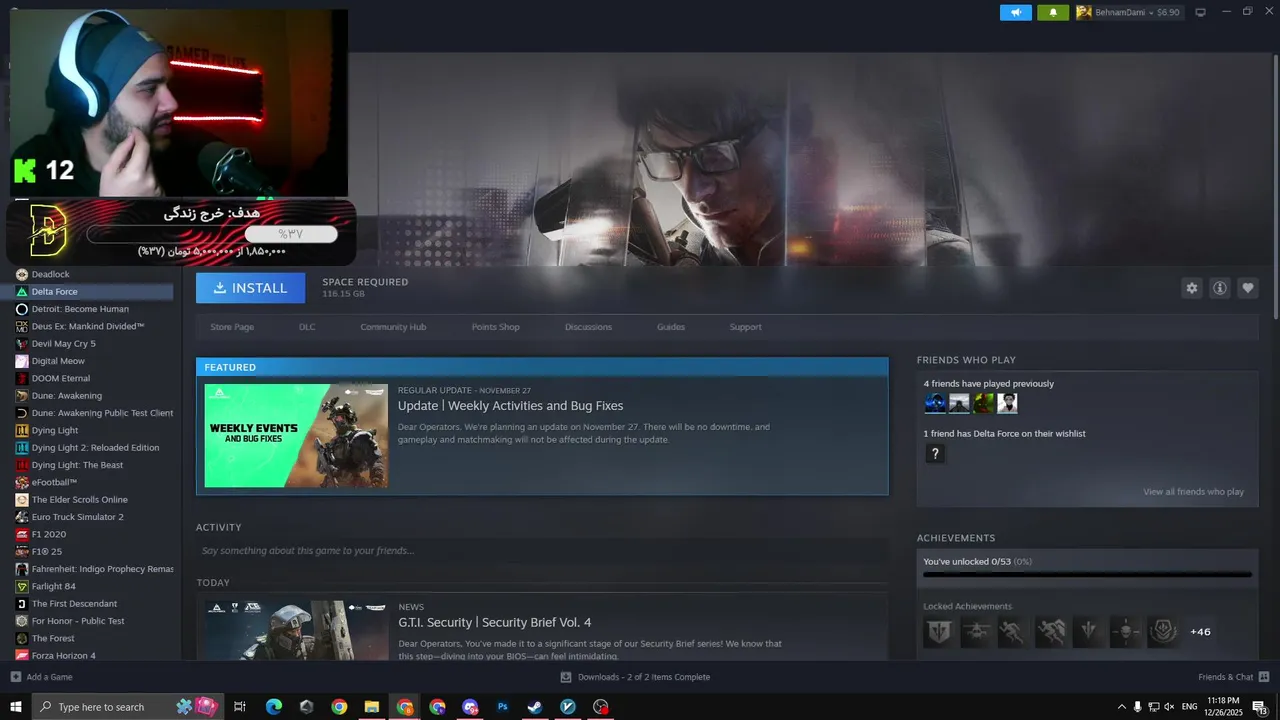The height and width of the screenshot is (720, 1280).
Task: Open the BehnamDami account dropdown
Action: coord(1129,12)
